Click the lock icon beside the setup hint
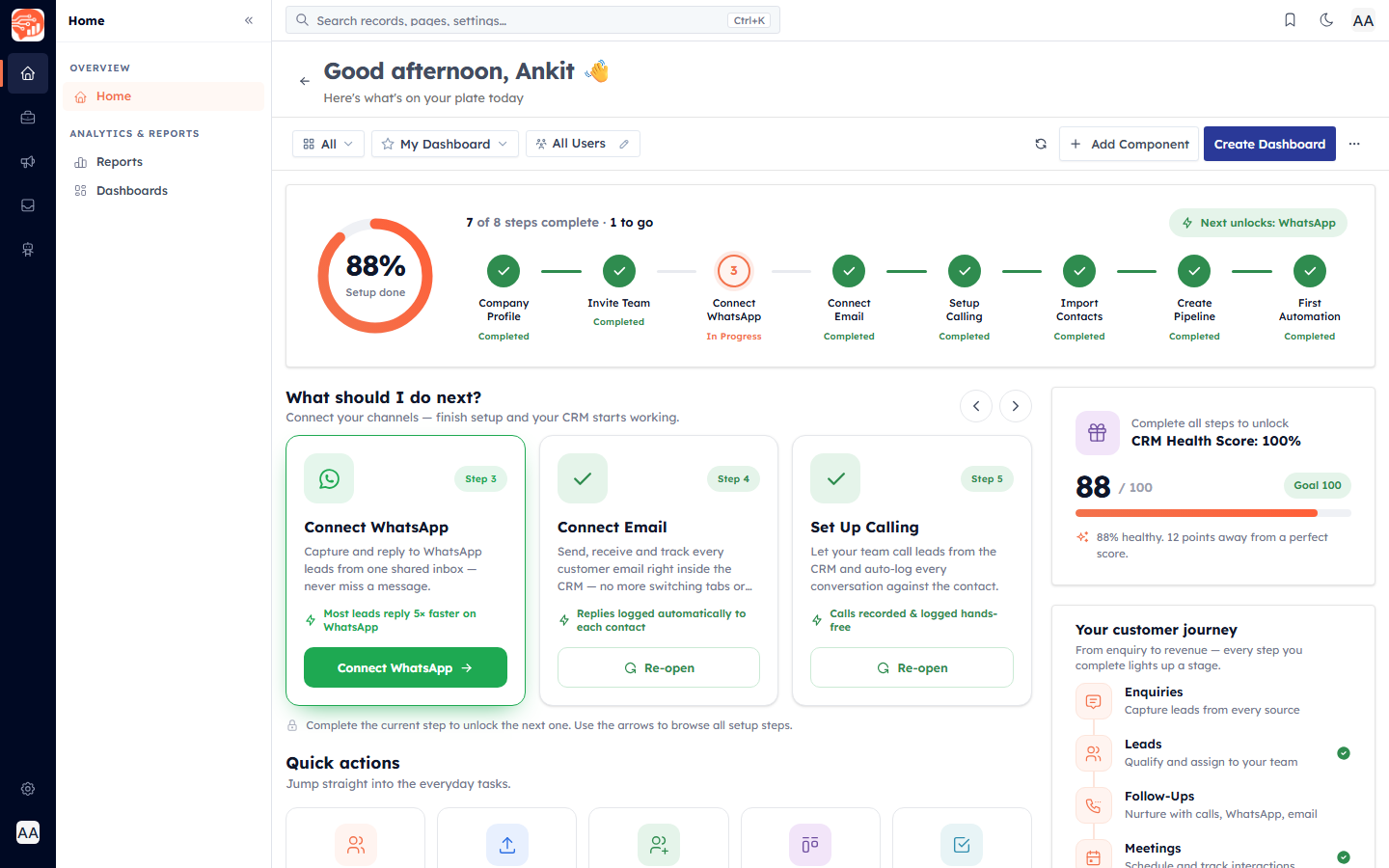Image resolution: width=1389 pixels, height=868 pixels. pyautogui.click(x=292, y=725)
